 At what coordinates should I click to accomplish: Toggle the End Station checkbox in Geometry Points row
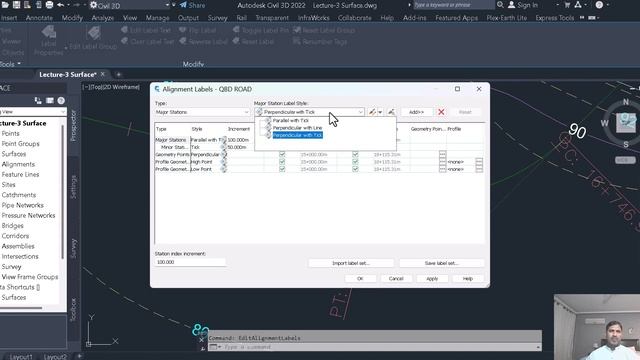[x=355, y=155]
